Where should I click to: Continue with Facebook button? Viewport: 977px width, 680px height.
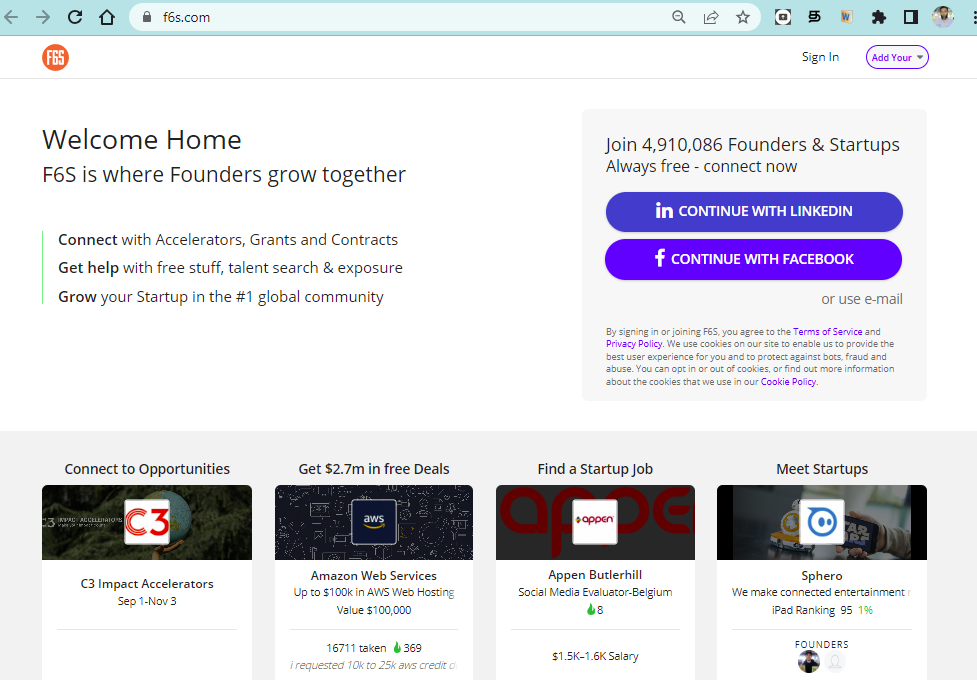coord(753,259)
